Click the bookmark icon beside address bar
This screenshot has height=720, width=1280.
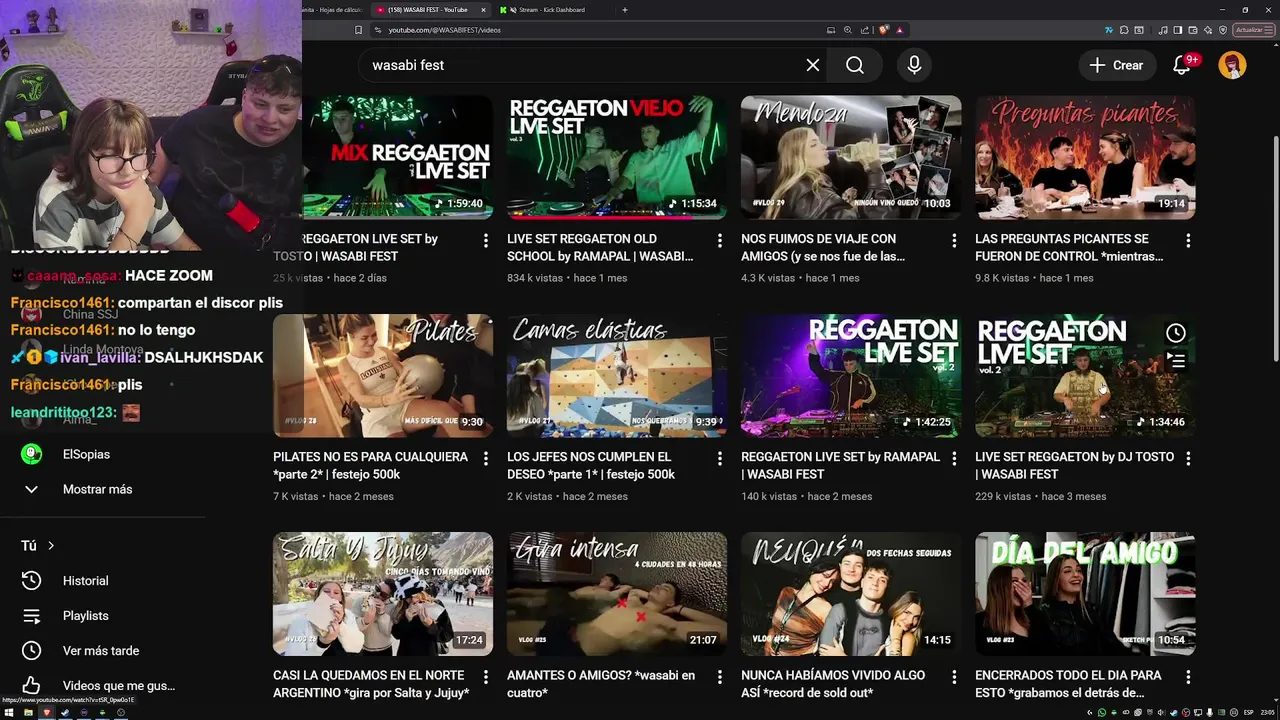(358, 30)
